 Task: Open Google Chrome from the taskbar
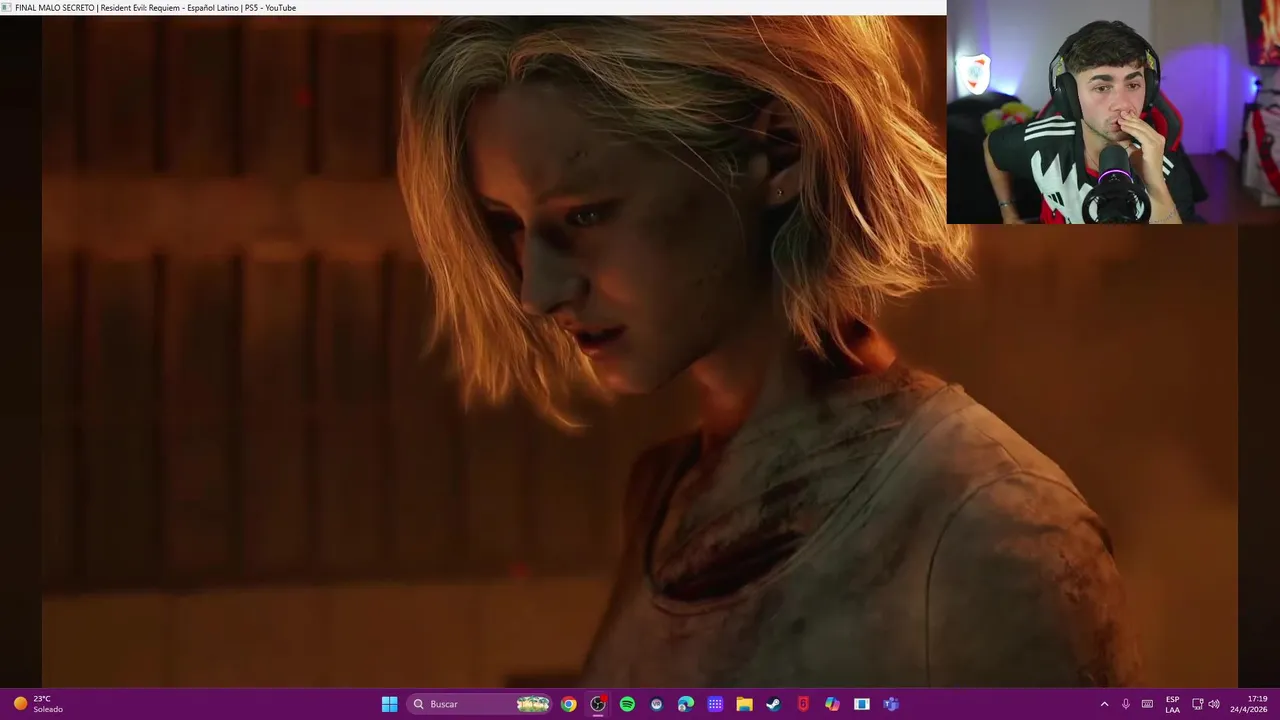click(x=568, y=704)
